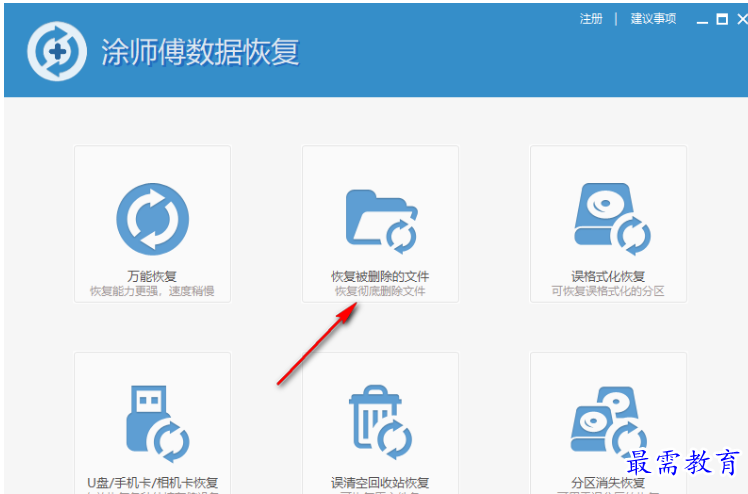Click description 可恢复误格式化的分区
Screen dimensions: 748x494
[608, 291]
